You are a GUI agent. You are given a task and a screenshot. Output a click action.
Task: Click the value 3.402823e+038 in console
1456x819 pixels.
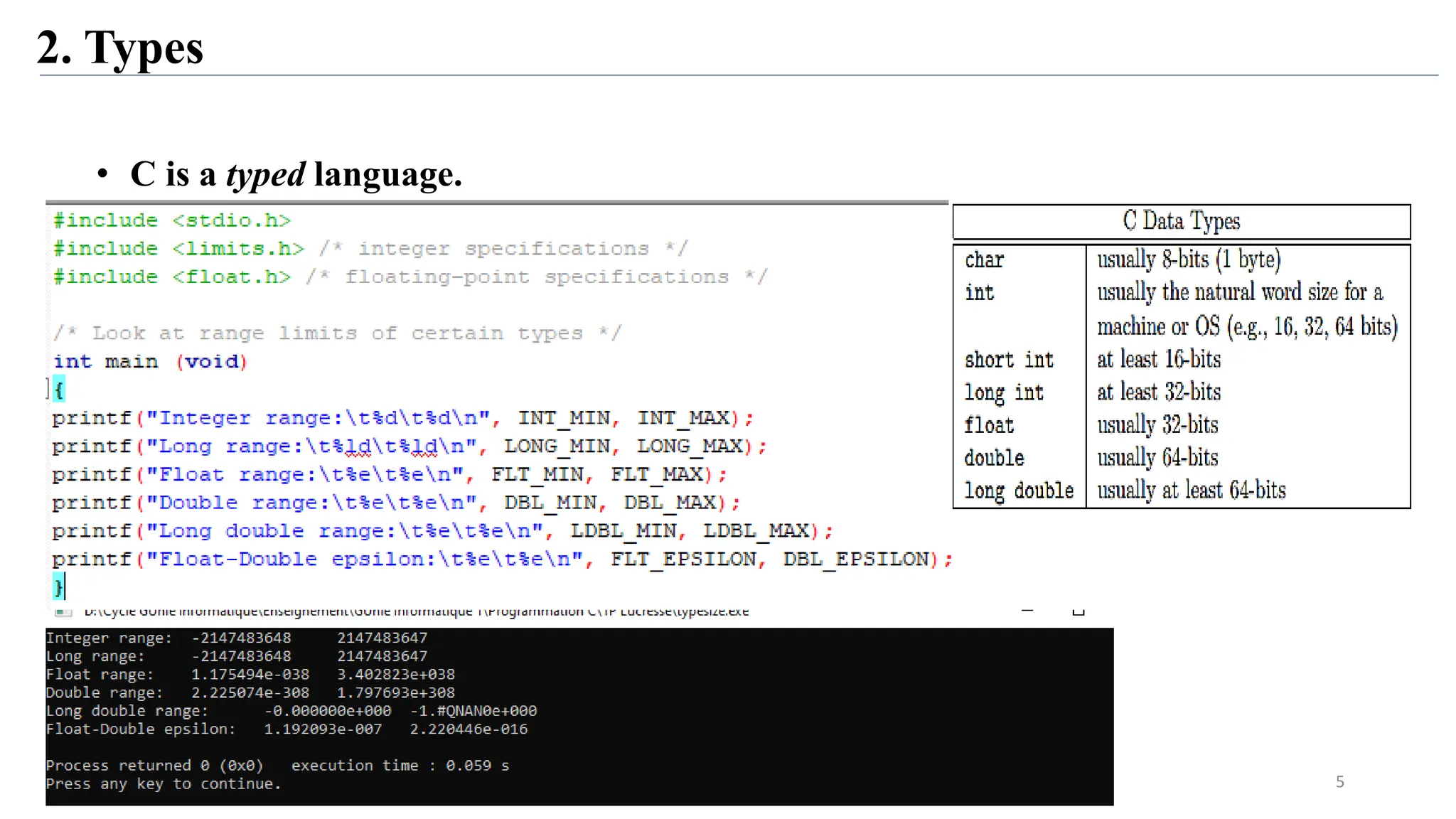pyautogui.click(x=396, y=674)
